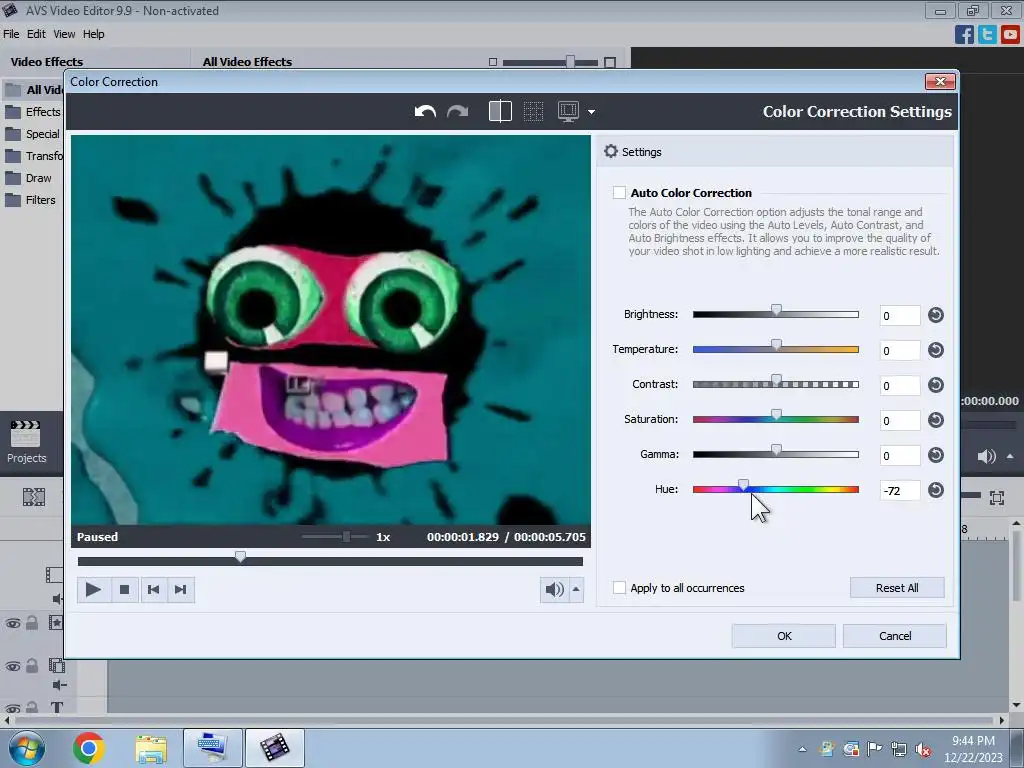The image size is (1024, 768).
Task: Play the preview video
Action: pos(93,590)
